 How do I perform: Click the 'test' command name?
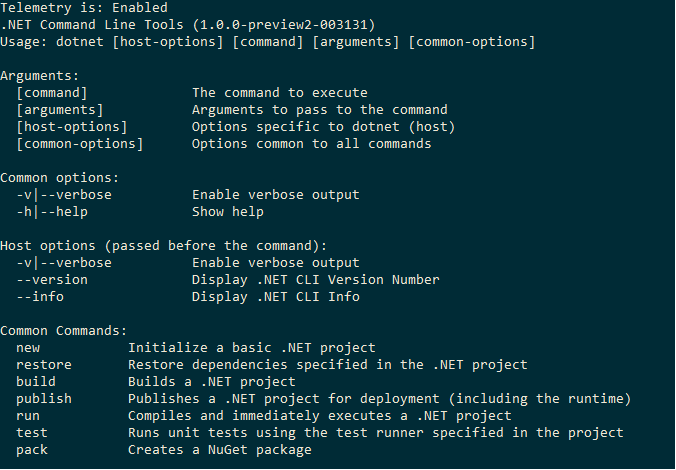[x=32, y=432]
